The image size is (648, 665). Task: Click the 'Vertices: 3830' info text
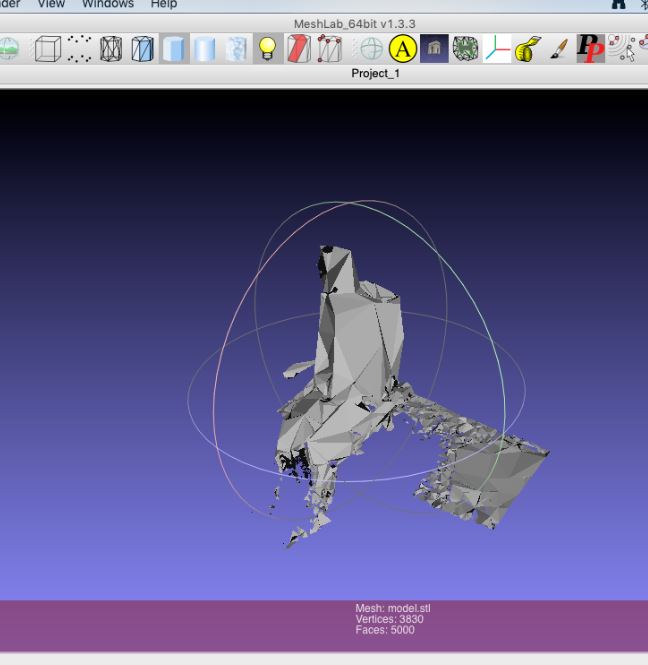tap(389, 619)
